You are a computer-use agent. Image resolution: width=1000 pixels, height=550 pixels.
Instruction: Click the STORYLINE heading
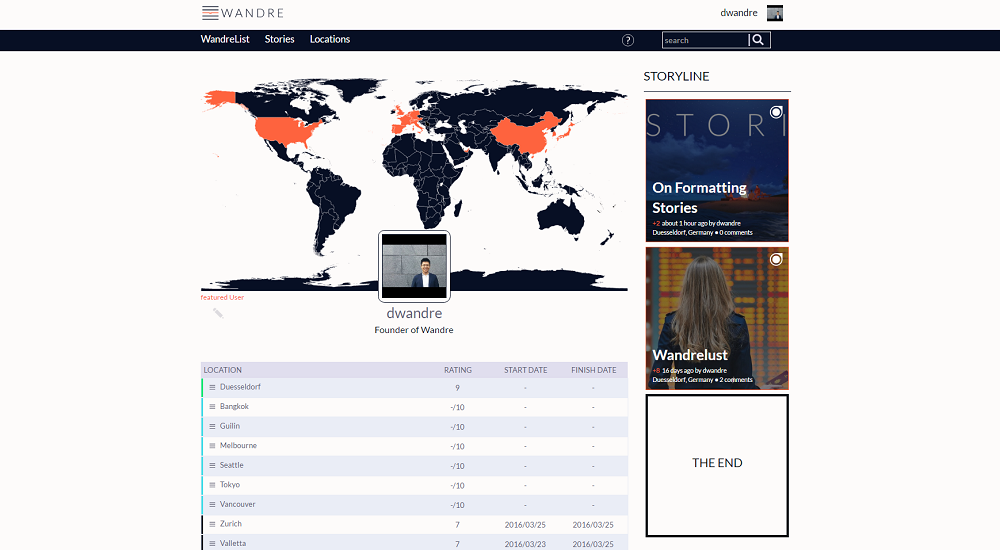pos(676,77)
